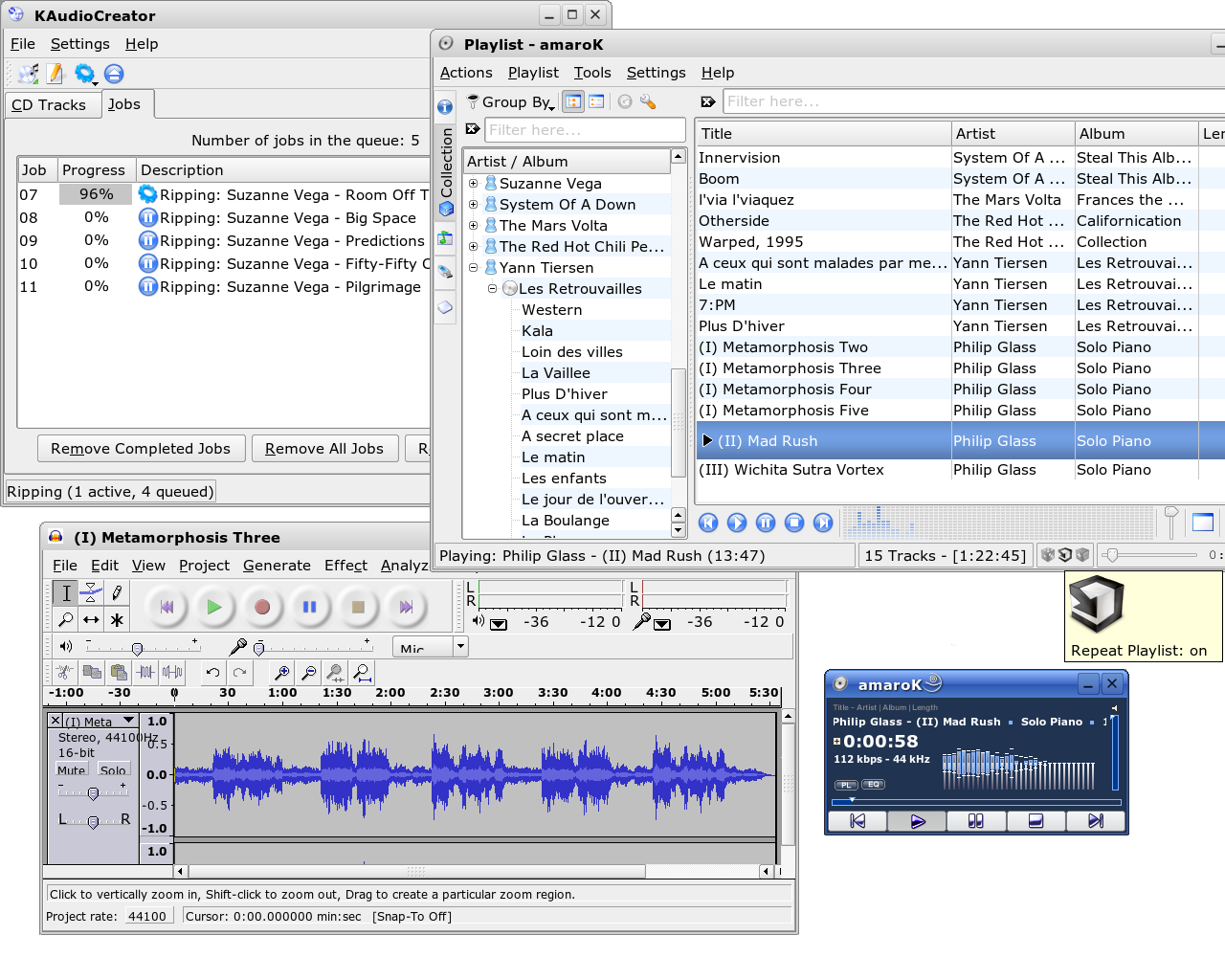Click Audacity's Paste icon
Screen dimensions: 1225x980
[x=119, y=672]
